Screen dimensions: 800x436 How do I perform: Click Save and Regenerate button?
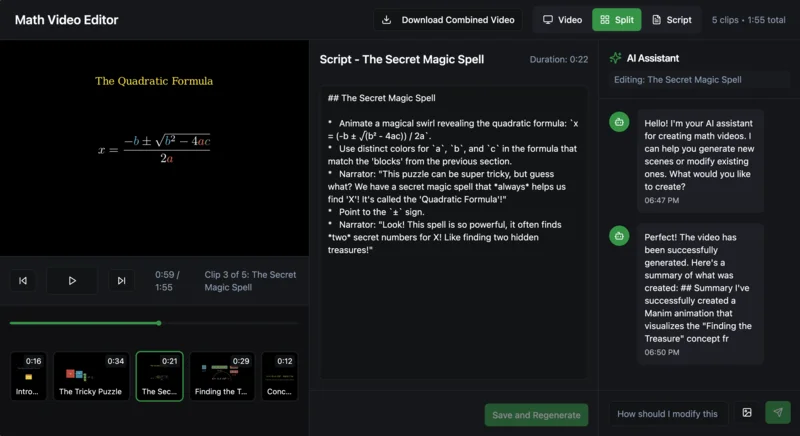click(536, 415)
